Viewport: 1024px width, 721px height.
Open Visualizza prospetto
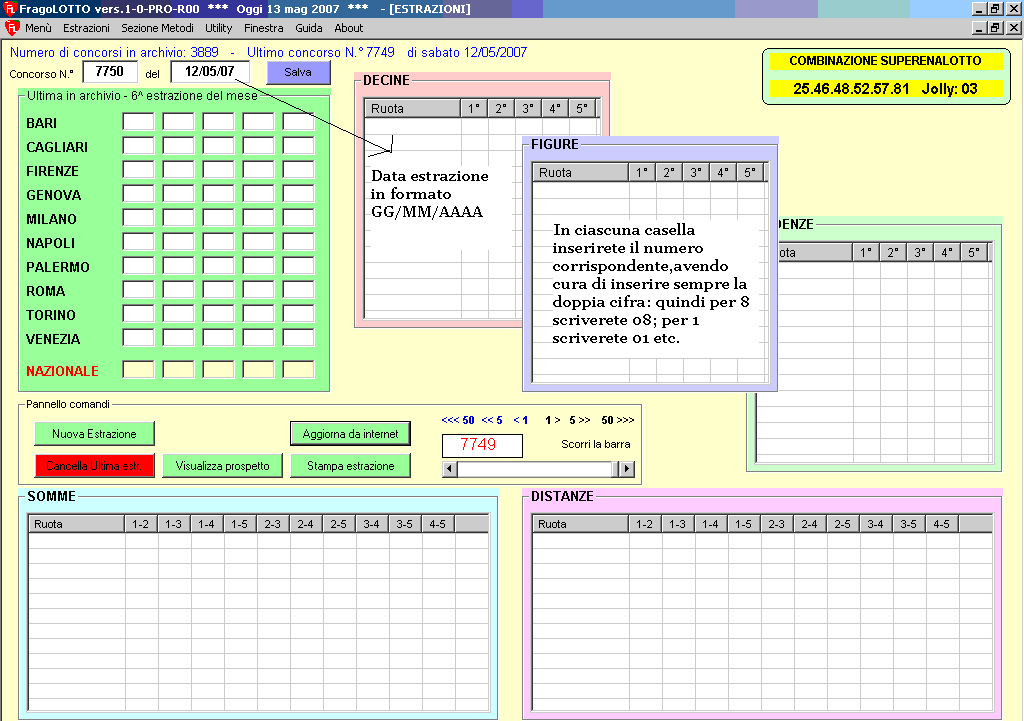tap(222, 466)
